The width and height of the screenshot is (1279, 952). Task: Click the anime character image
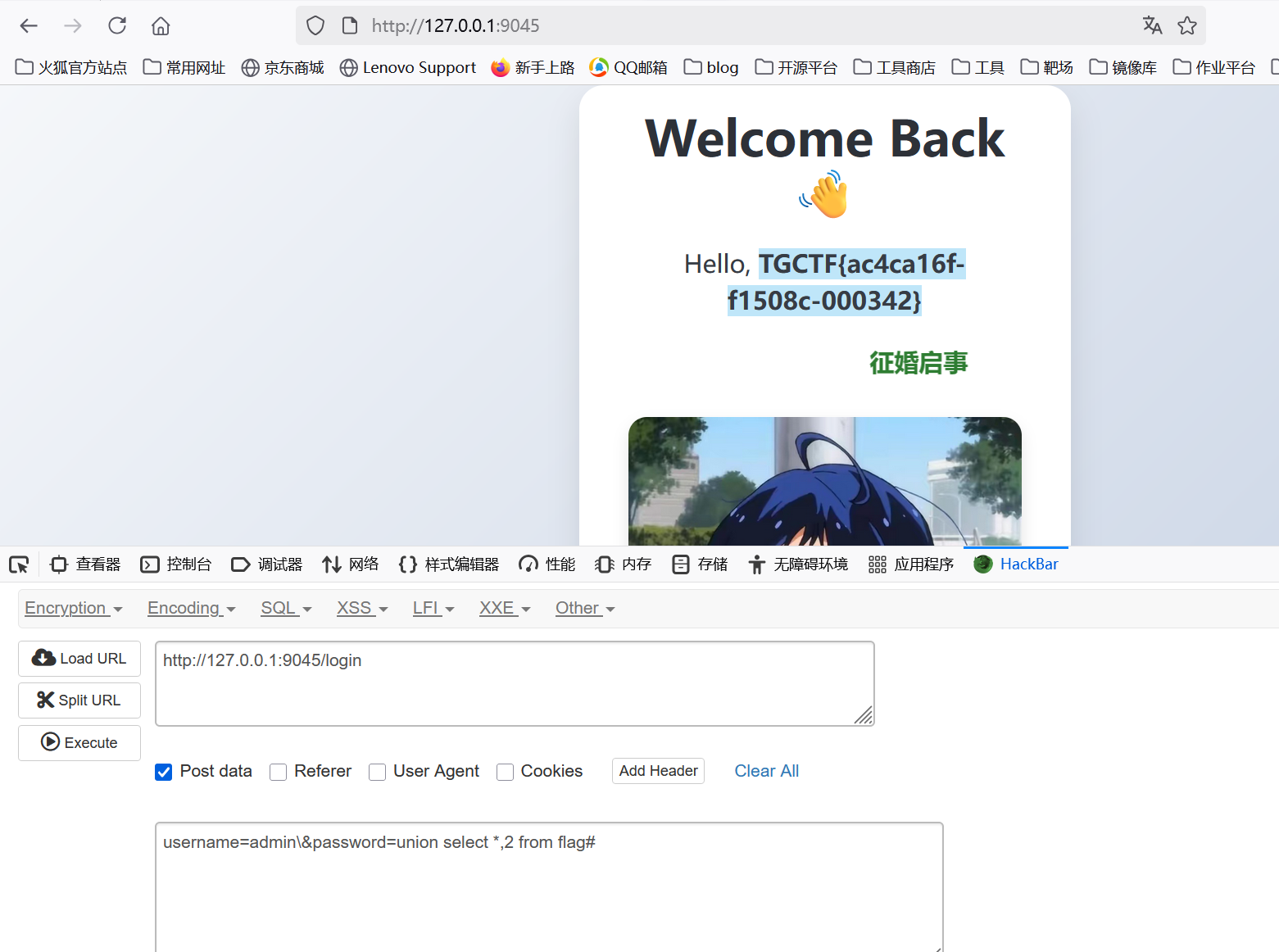[x=825, y=481]
